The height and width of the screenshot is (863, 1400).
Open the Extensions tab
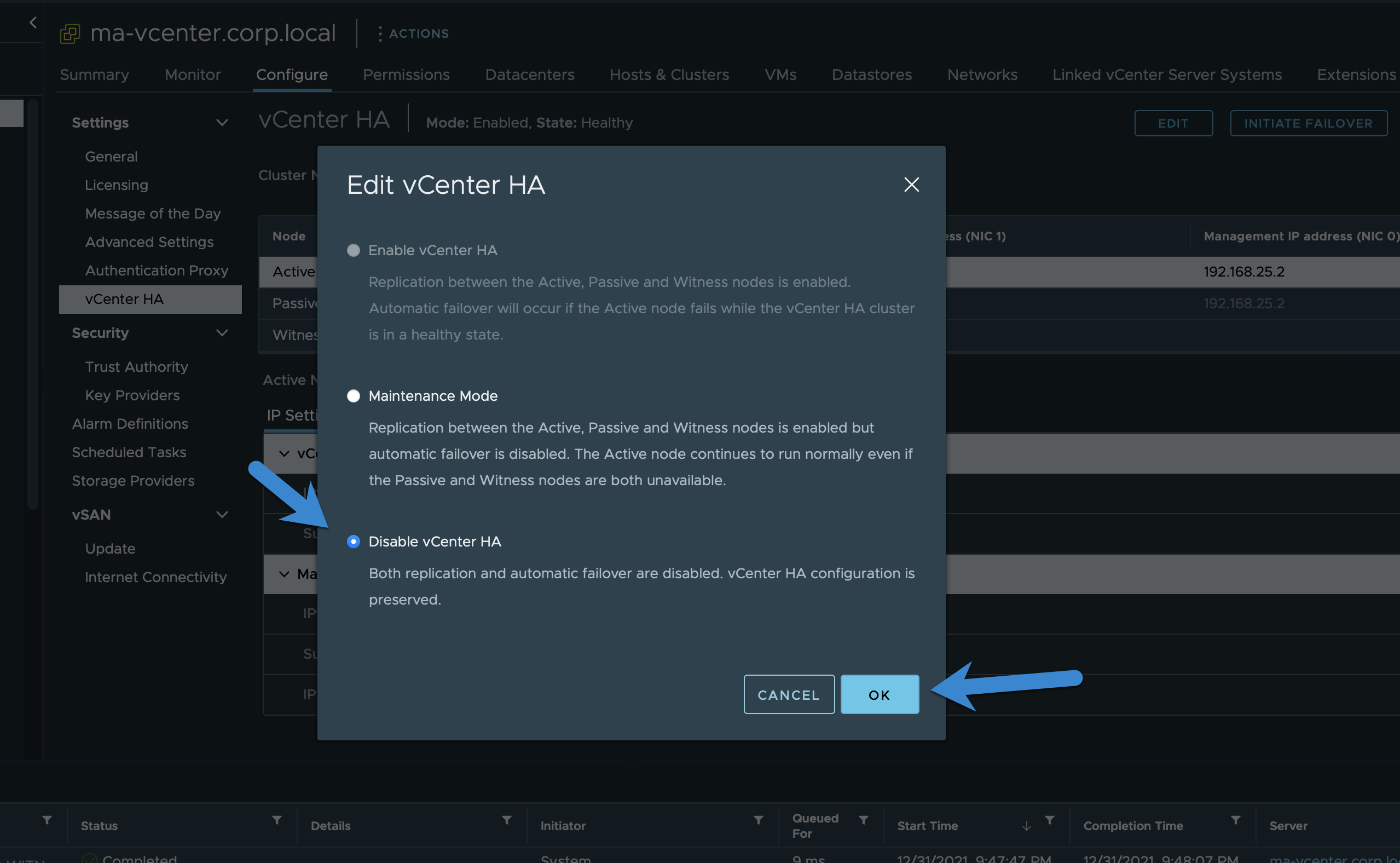(1356, 75)
